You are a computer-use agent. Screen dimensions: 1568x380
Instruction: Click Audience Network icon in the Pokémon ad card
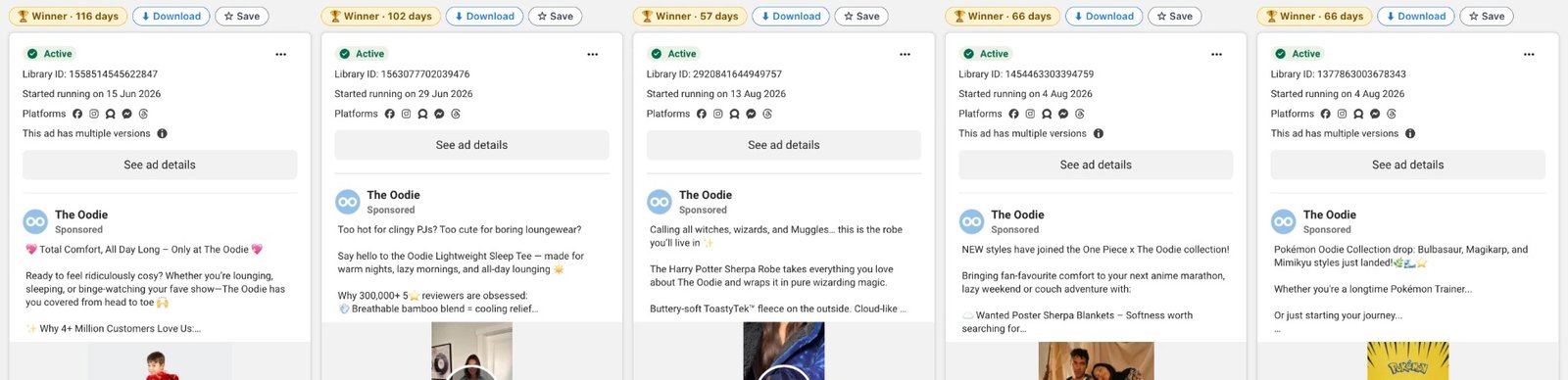[1358, 114]
